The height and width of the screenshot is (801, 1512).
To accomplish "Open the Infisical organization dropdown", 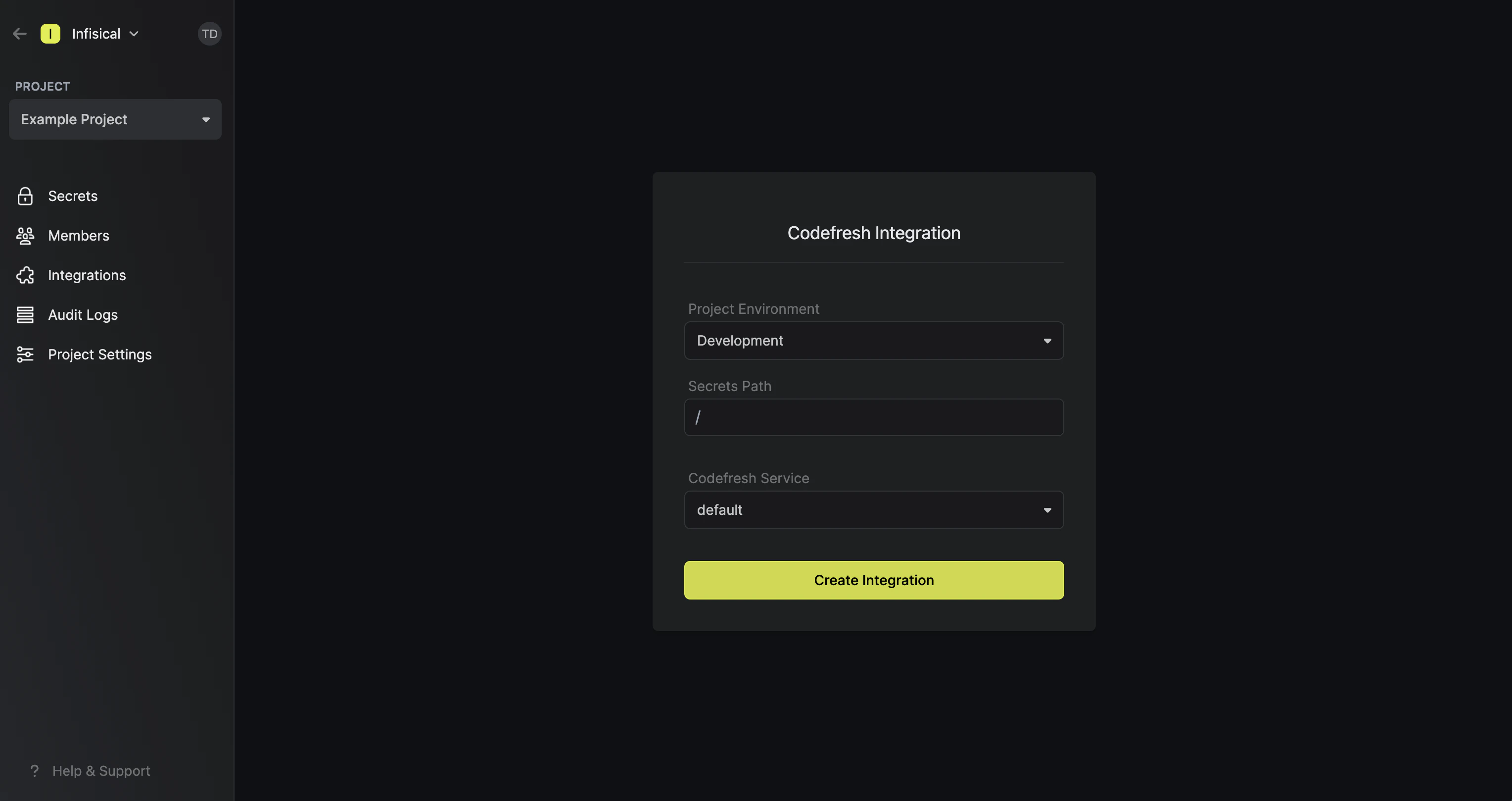I will coord(105,34).
